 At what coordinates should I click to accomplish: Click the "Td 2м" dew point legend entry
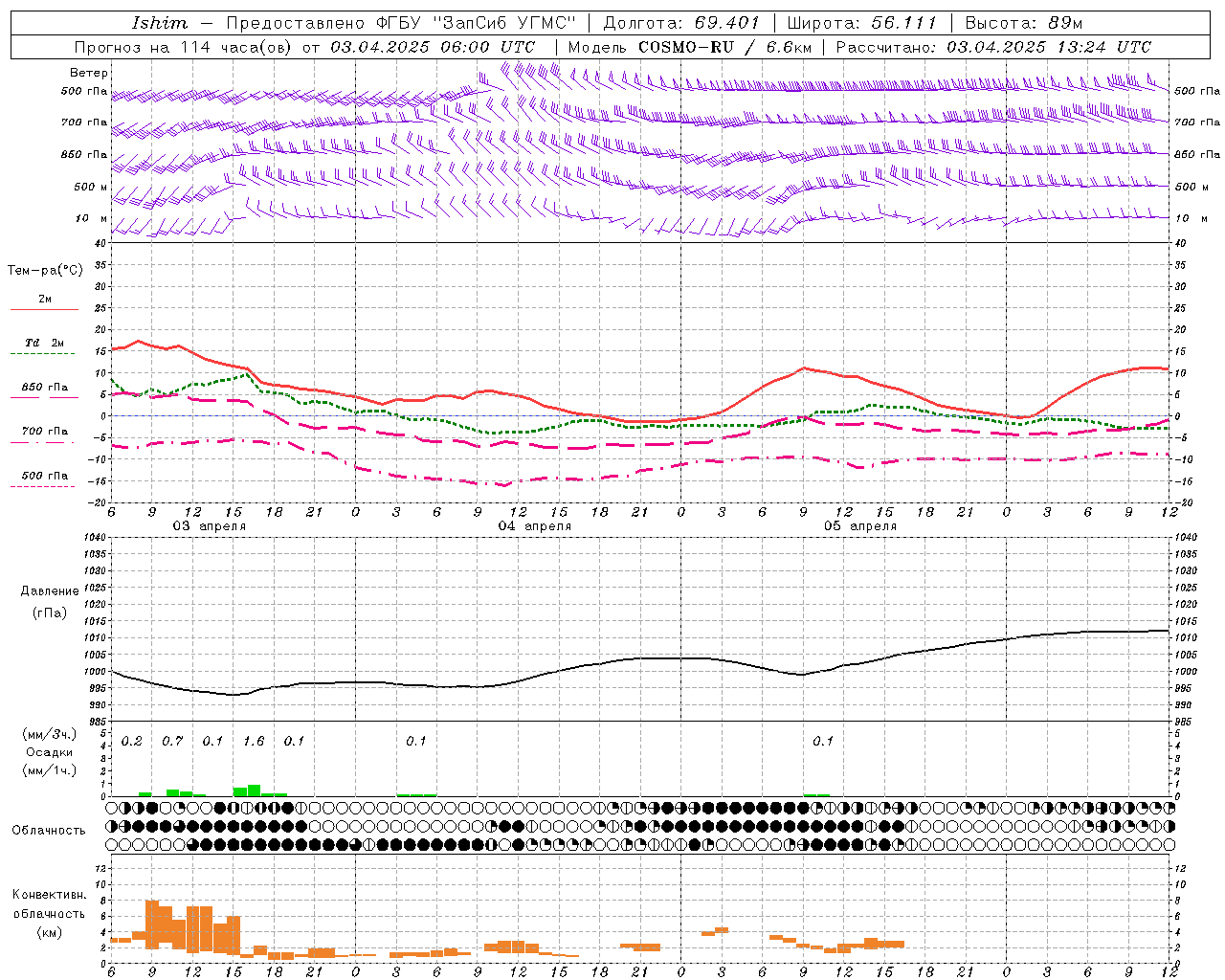click(x=45, y=343)
